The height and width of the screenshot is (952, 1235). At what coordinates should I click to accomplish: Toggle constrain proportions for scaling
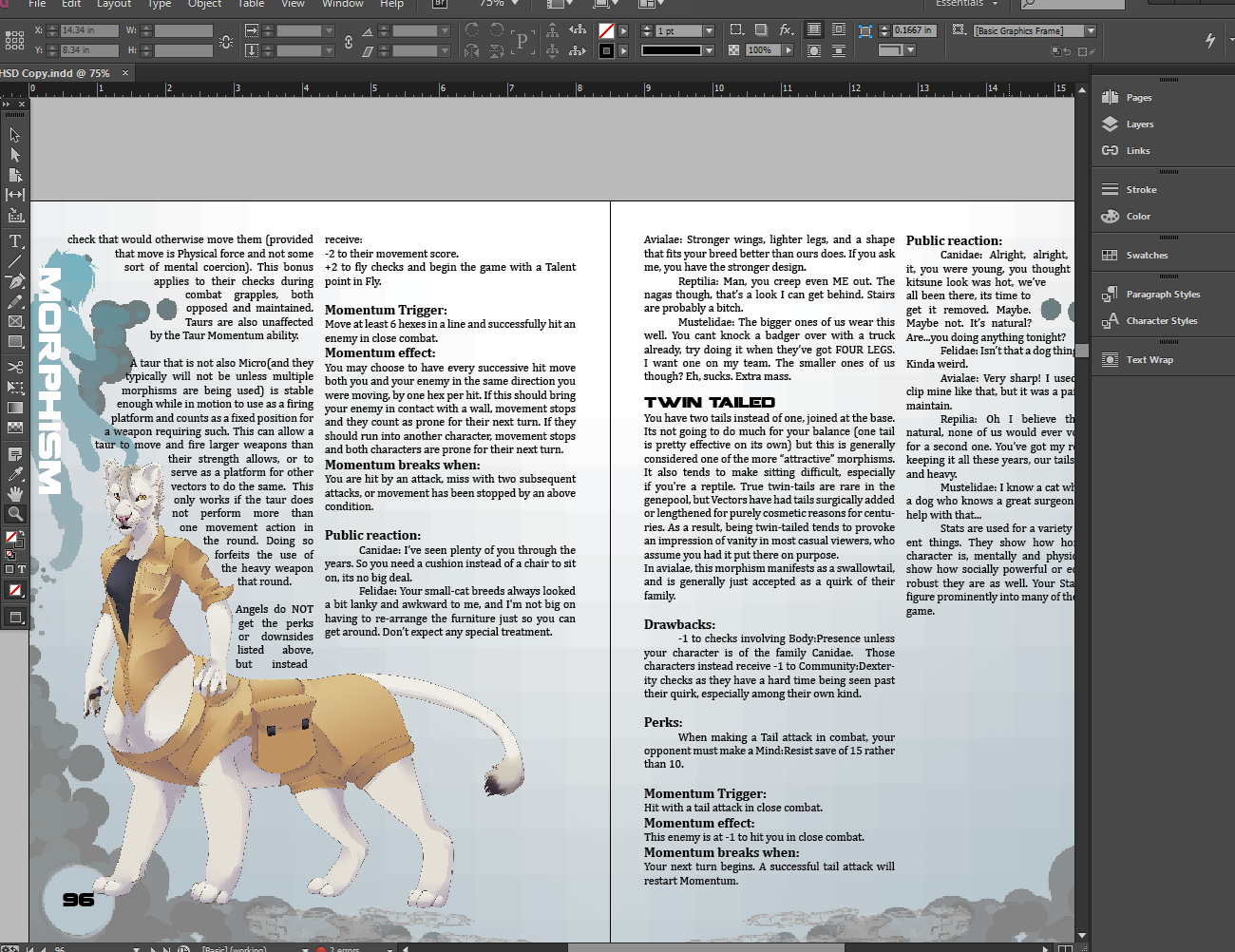click(349, 41)
